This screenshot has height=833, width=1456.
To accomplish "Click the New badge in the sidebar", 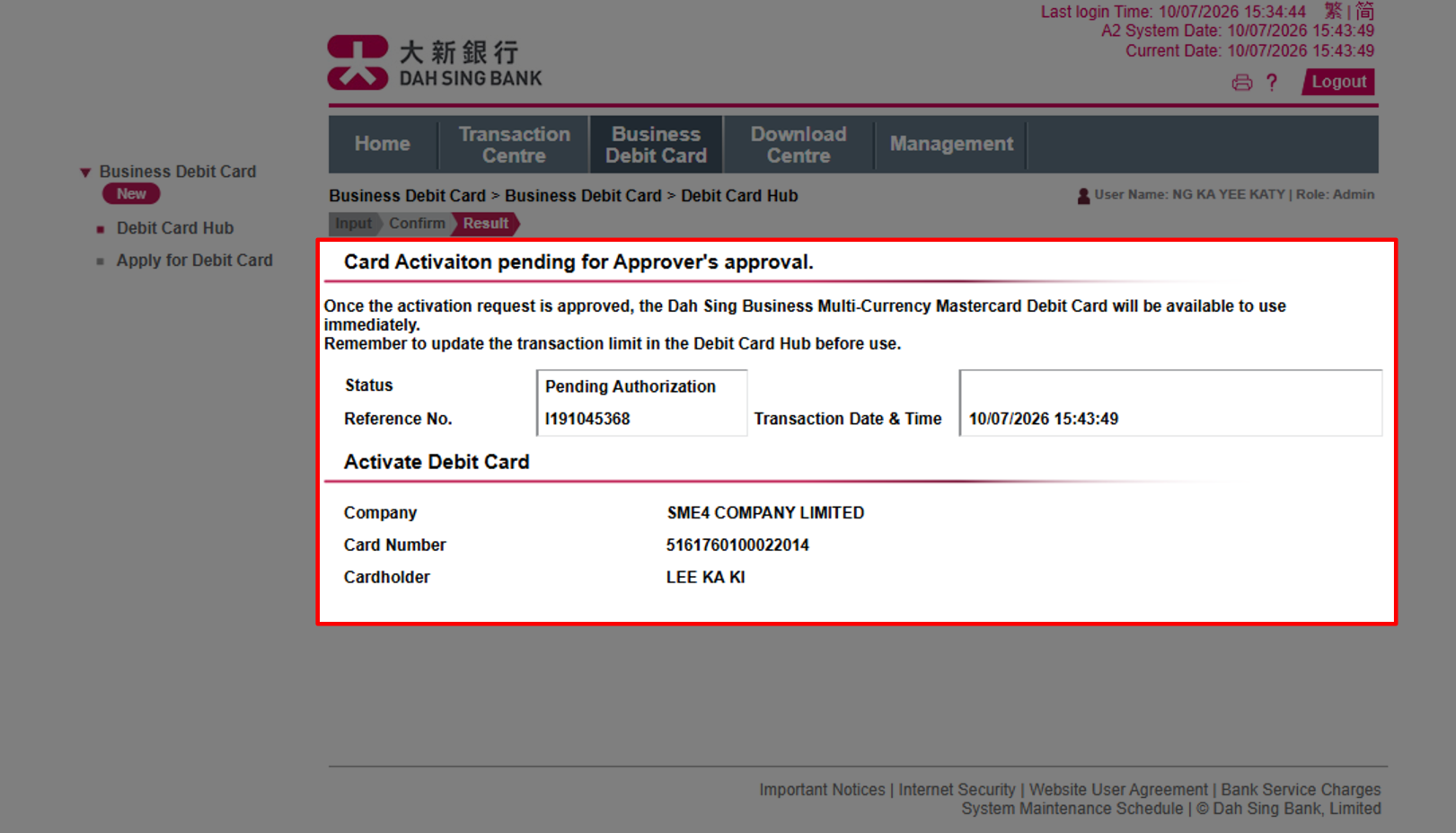I will [x=130, y=193].
